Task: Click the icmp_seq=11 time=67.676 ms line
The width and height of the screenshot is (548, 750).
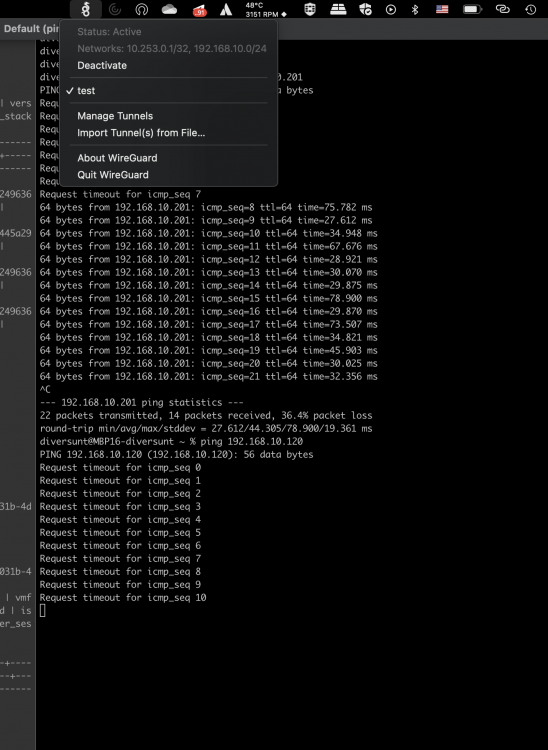Action: 208,246
